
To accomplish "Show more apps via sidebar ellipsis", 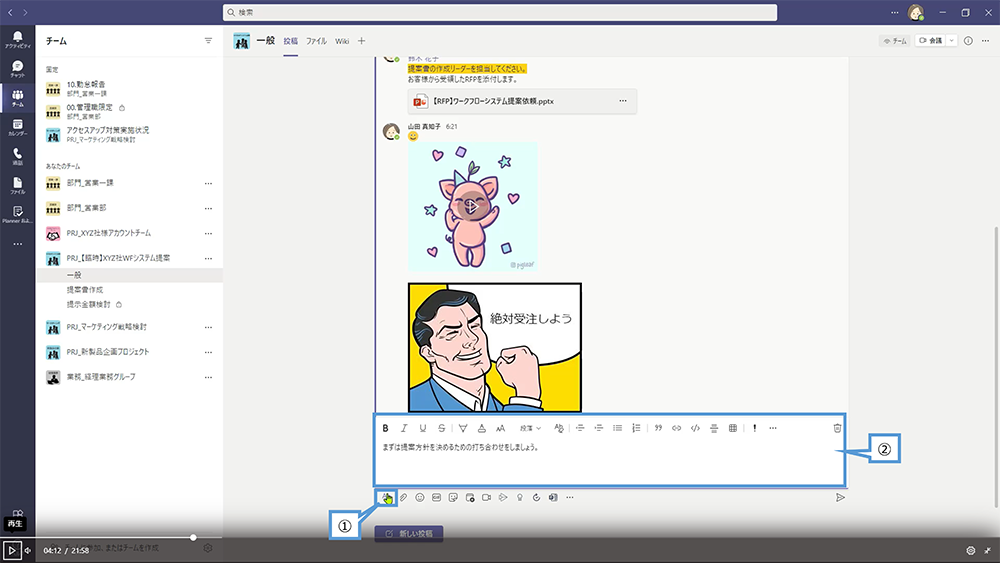I will pyautogui.click(x=17, y=244).
